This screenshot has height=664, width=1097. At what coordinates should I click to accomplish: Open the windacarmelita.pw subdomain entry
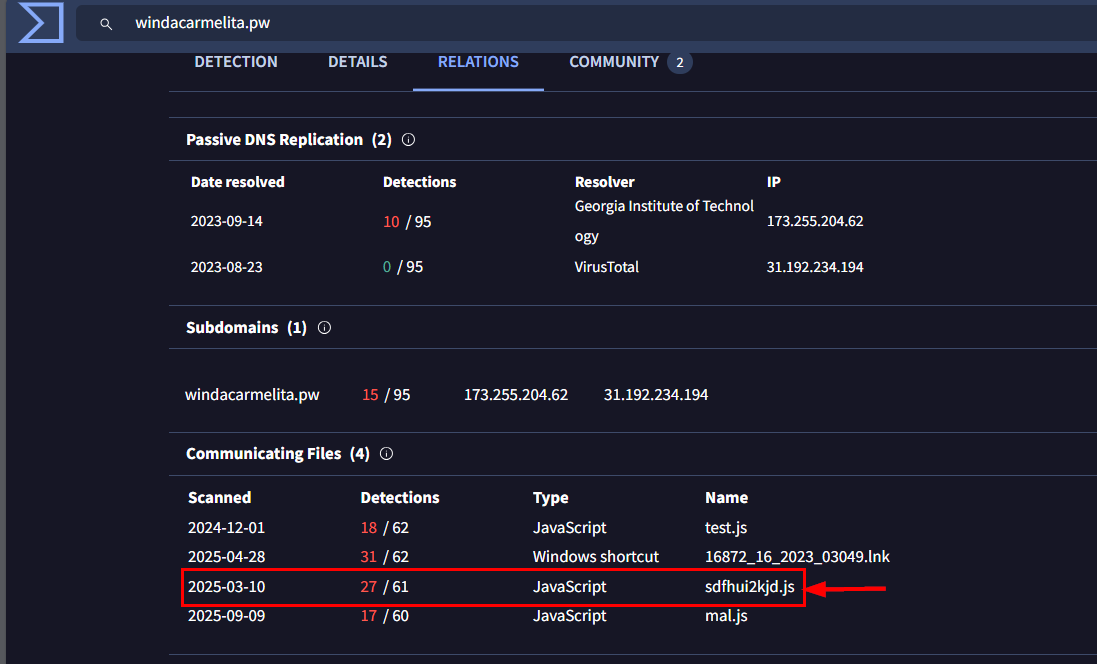pos(252,395)
